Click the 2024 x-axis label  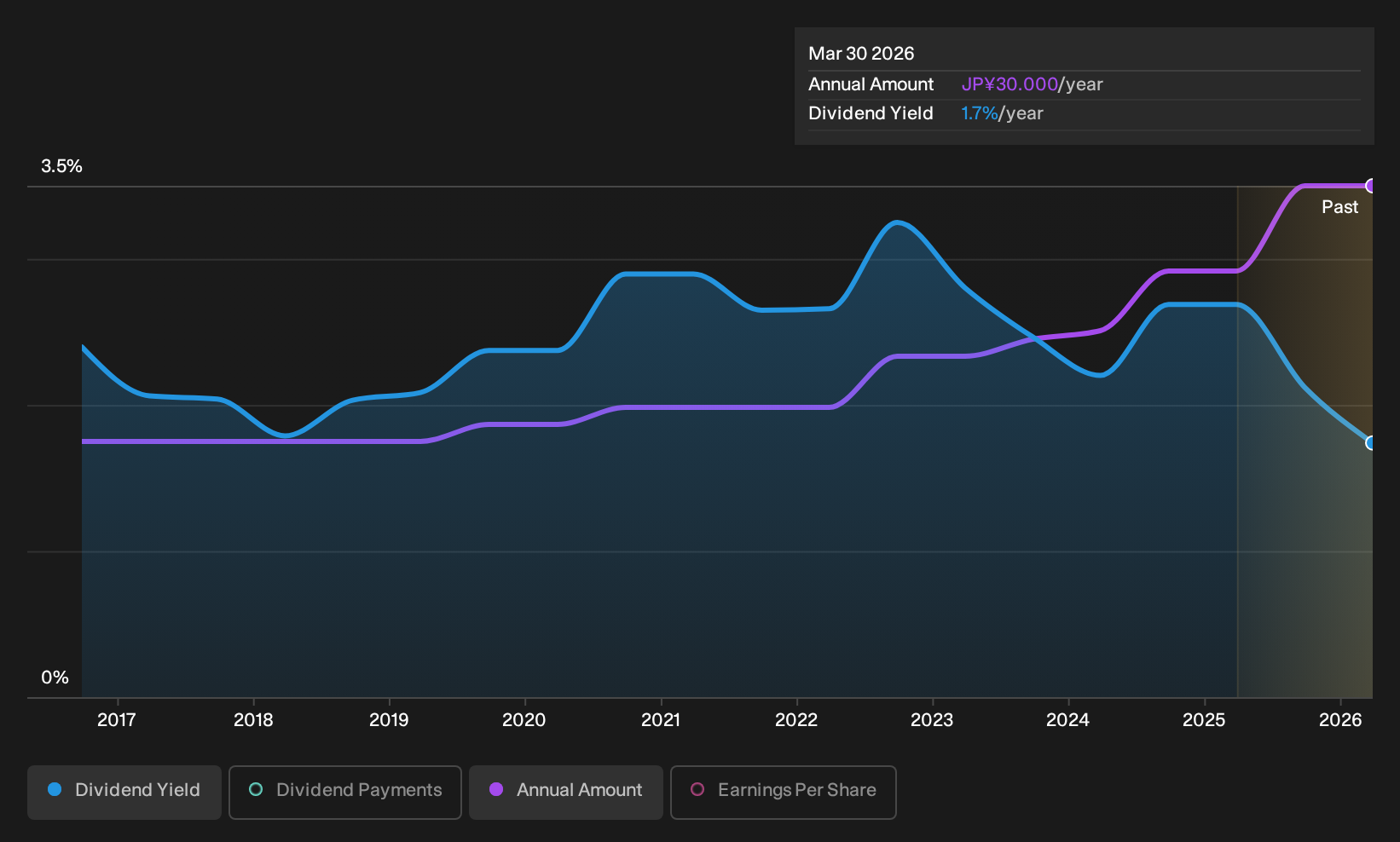[1067, 720]
